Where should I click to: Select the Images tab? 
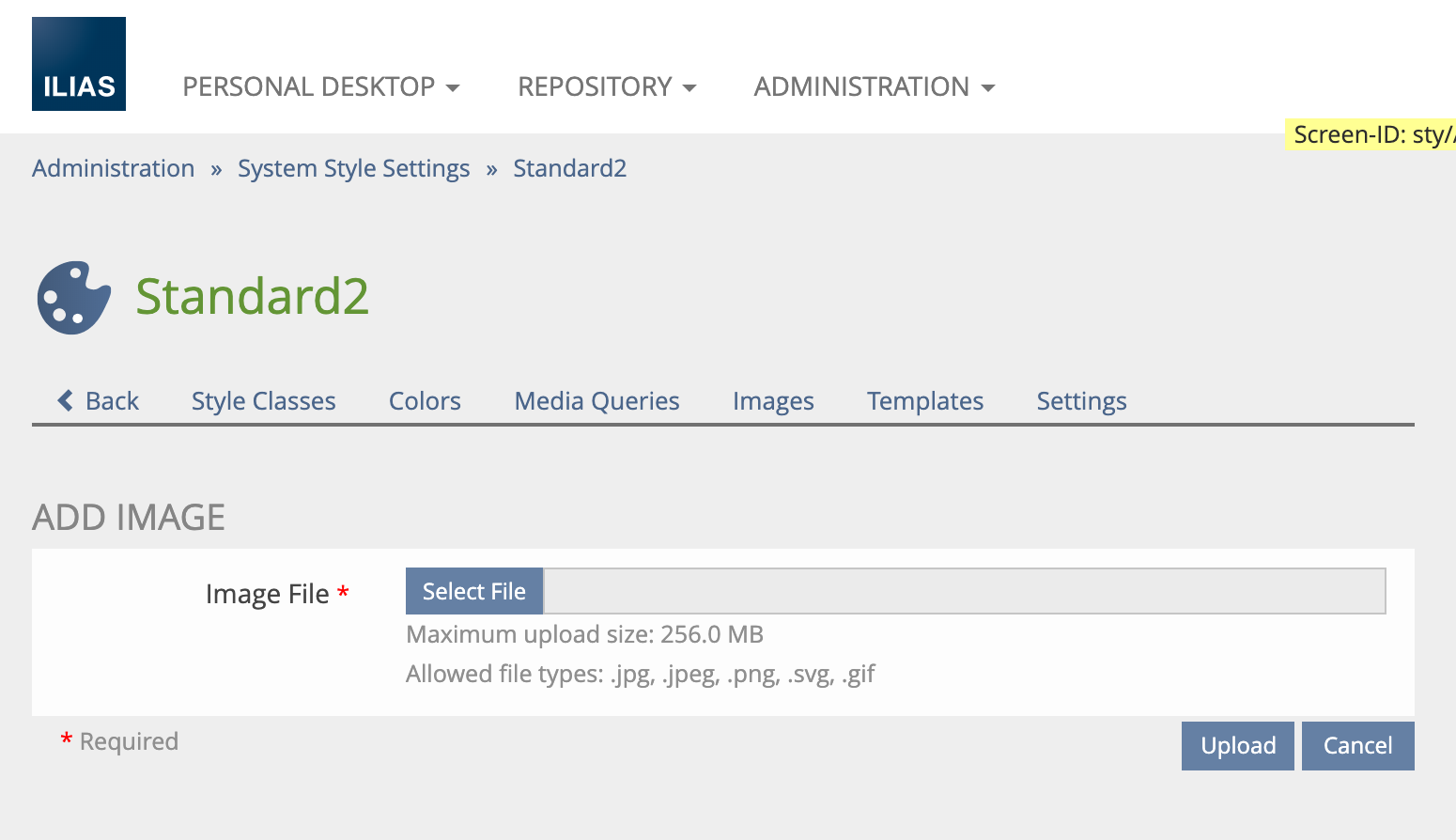point(773,401)
